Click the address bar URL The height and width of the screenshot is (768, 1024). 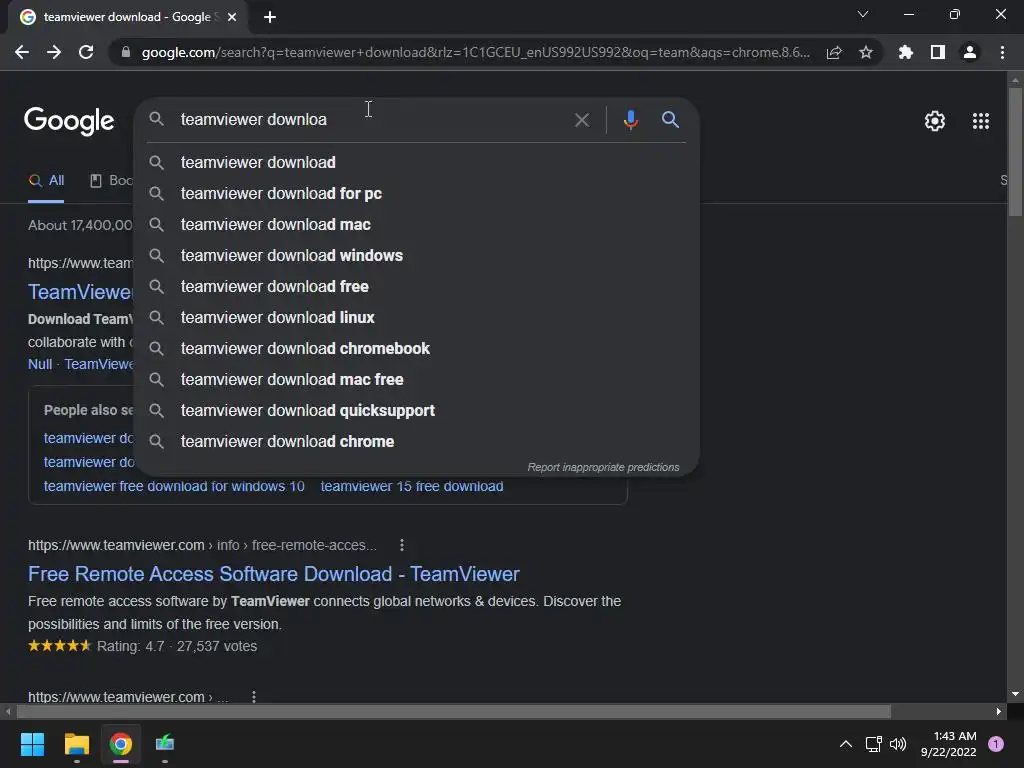475,52
